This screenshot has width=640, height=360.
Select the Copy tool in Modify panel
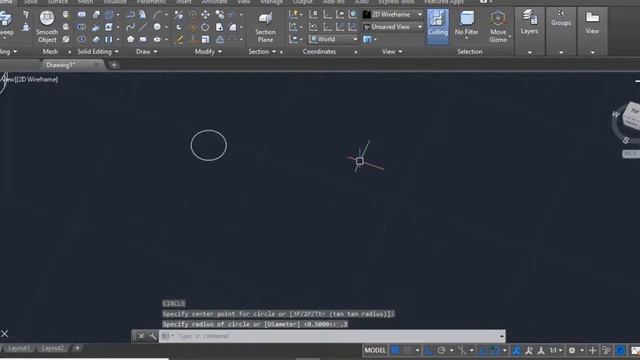[x=220, y=15]
